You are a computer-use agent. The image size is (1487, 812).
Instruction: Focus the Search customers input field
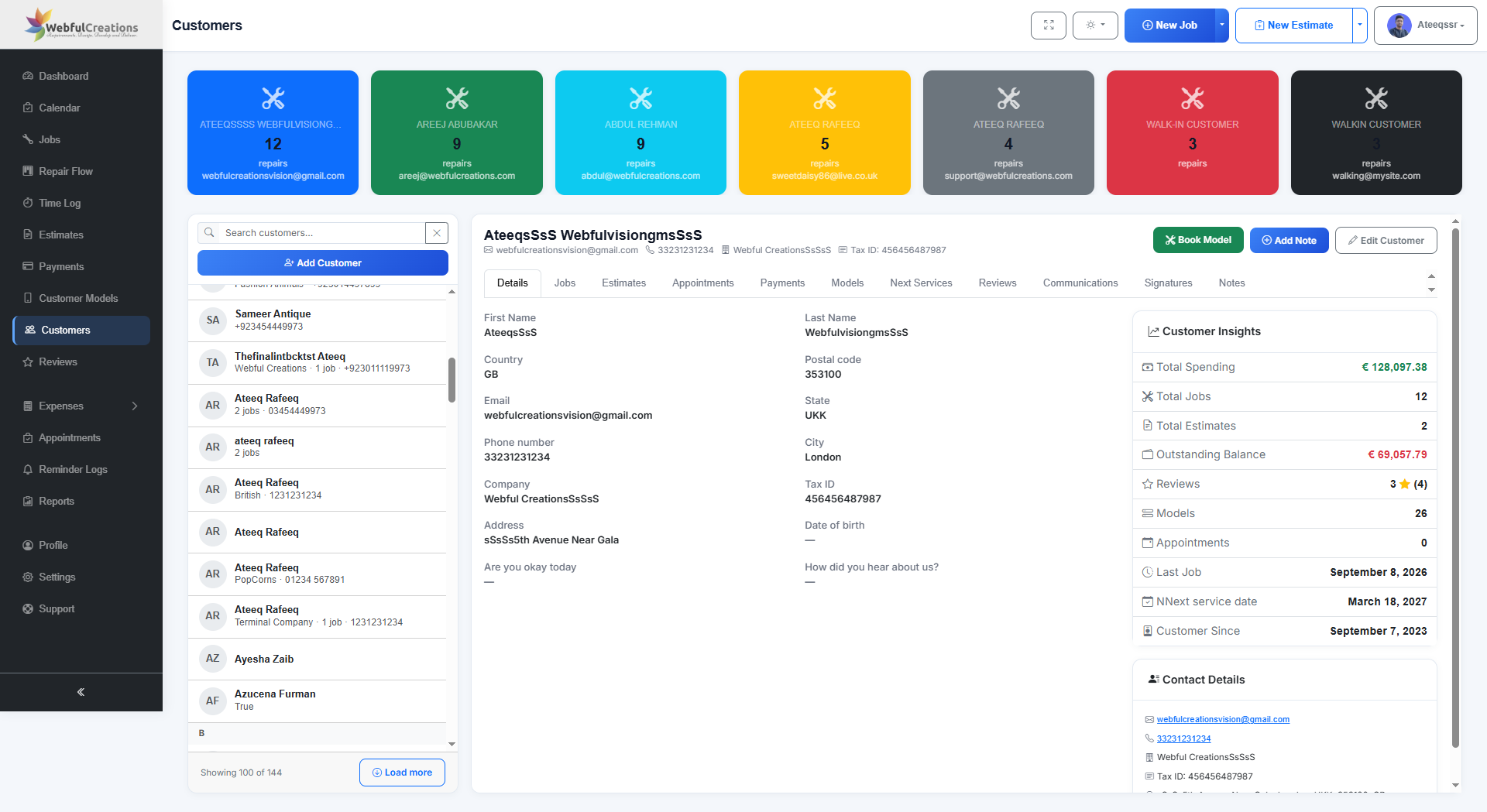(x=322, y=233)
